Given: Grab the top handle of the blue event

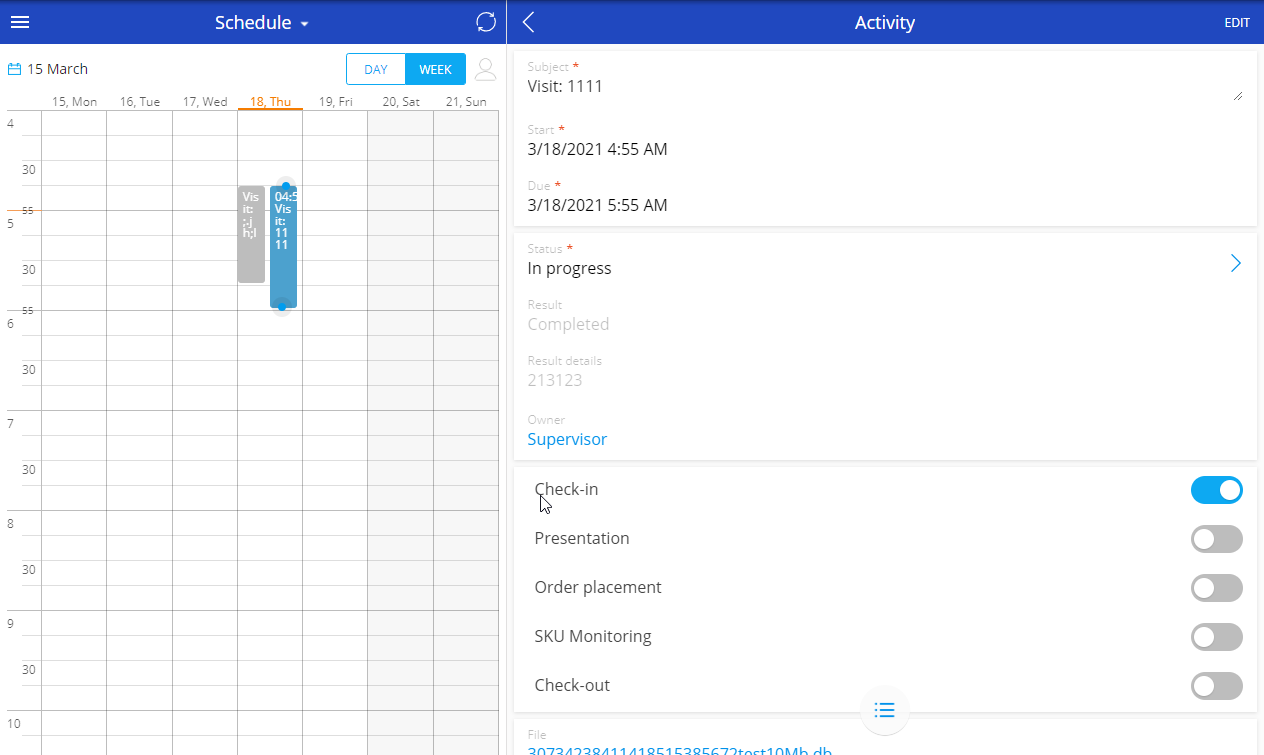Looking at the screenshot, I should [x=286, y=186].
